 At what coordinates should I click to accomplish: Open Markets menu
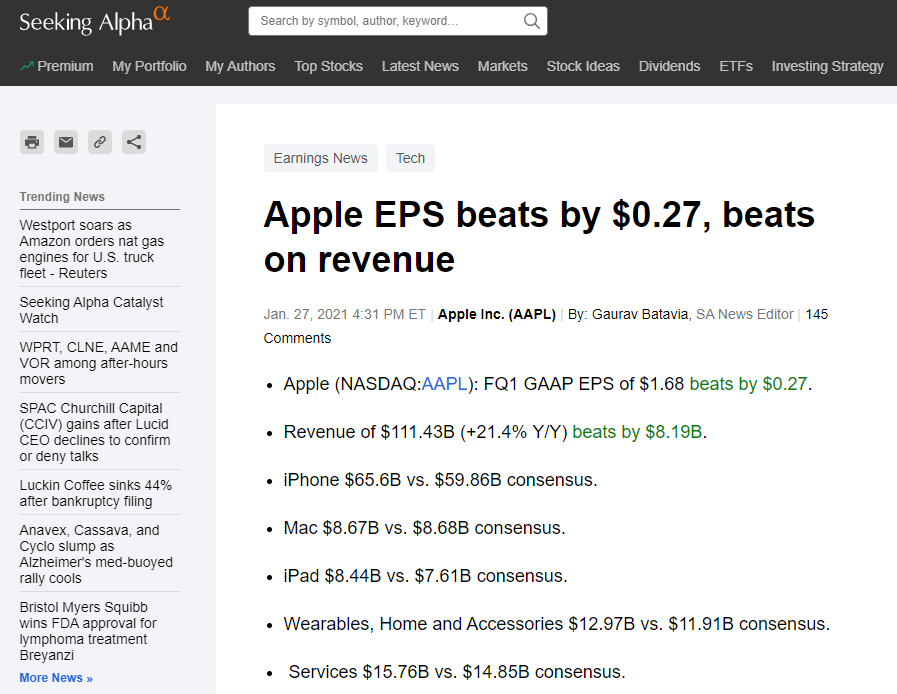(502, 66)
